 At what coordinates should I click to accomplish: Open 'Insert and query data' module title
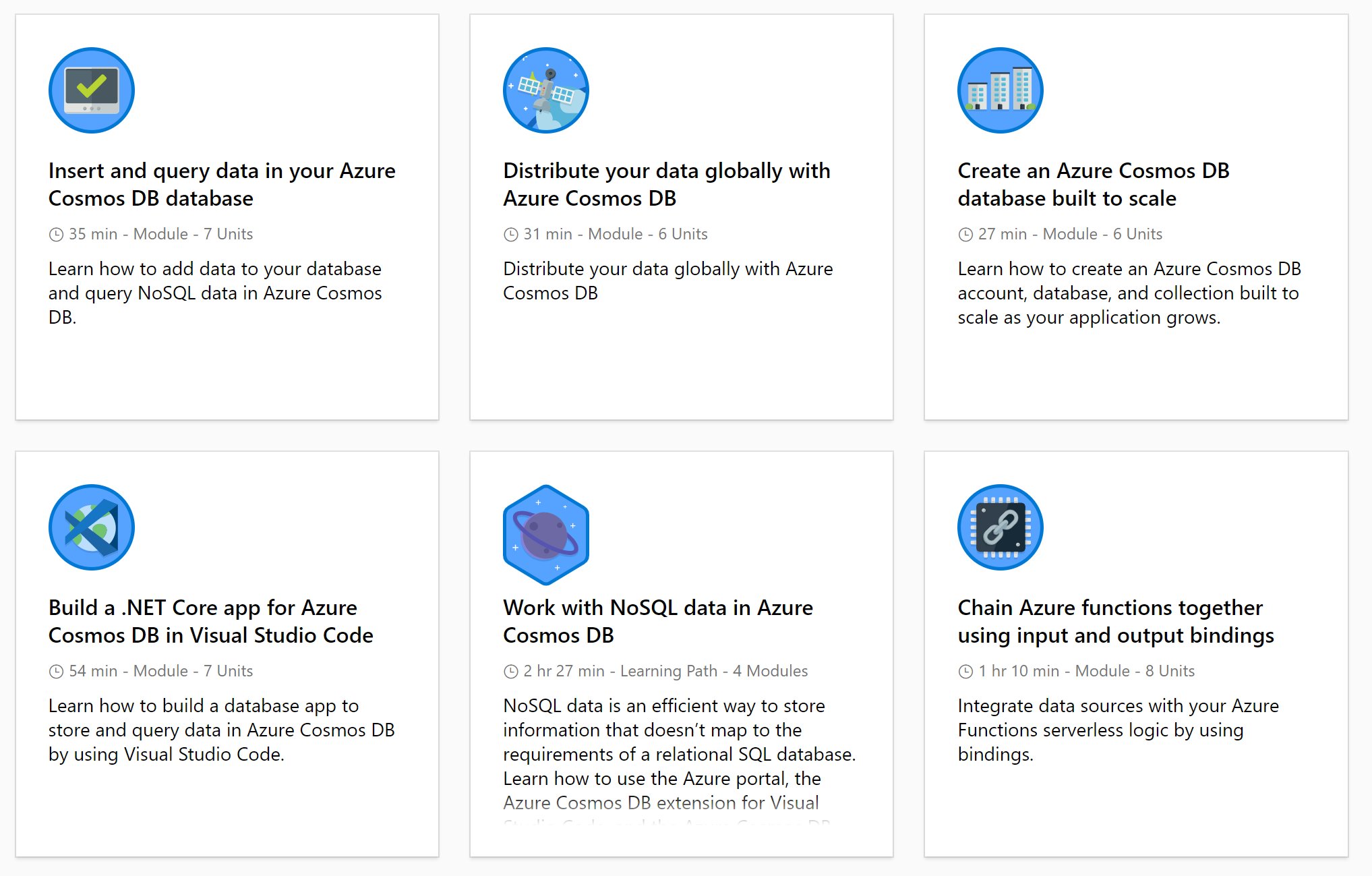222,184
